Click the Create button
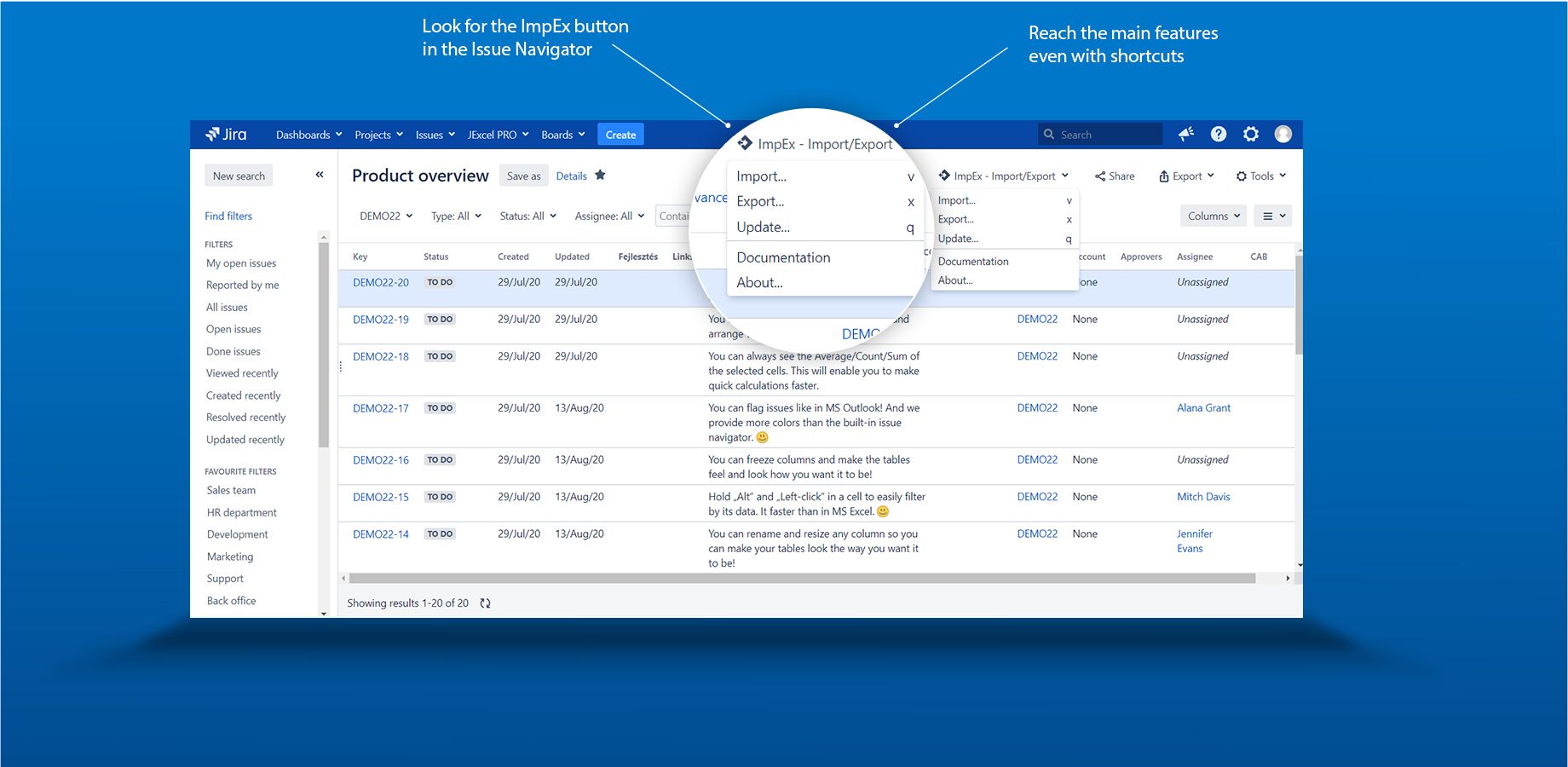Viewport: 1568px width, 767px height. [x=620, y=135]
